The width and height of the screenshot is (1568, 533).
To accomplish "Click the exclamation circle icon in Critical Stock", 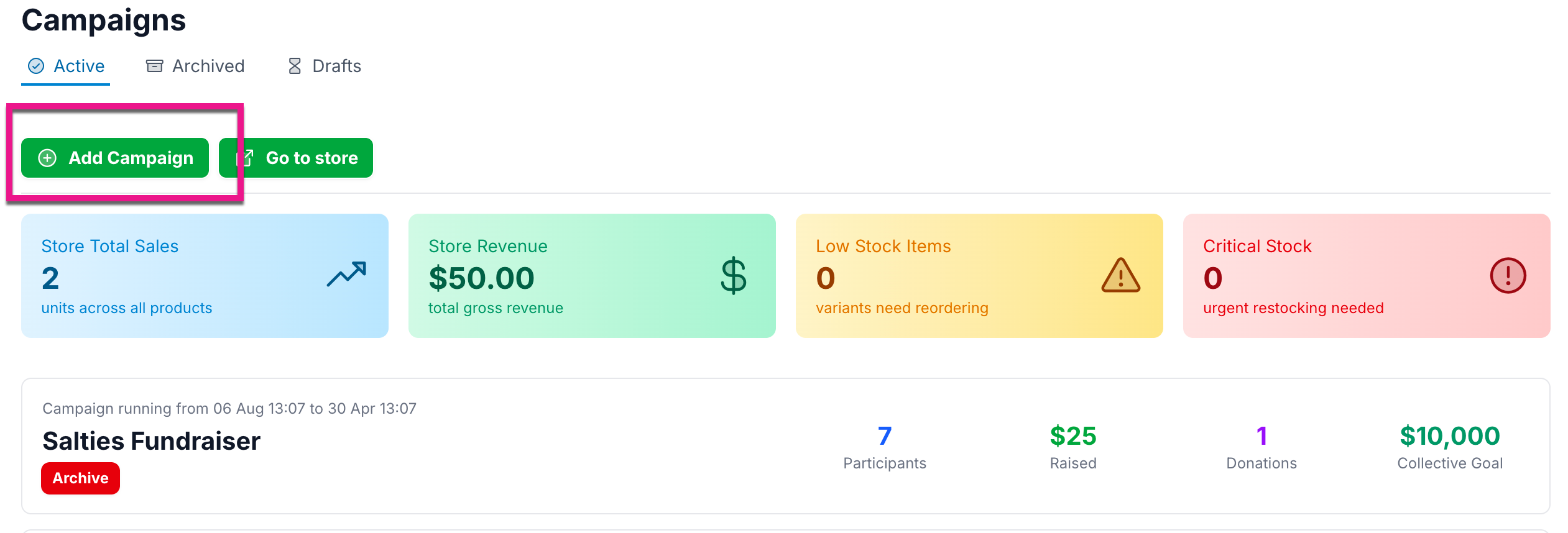I will (1508, 275).
